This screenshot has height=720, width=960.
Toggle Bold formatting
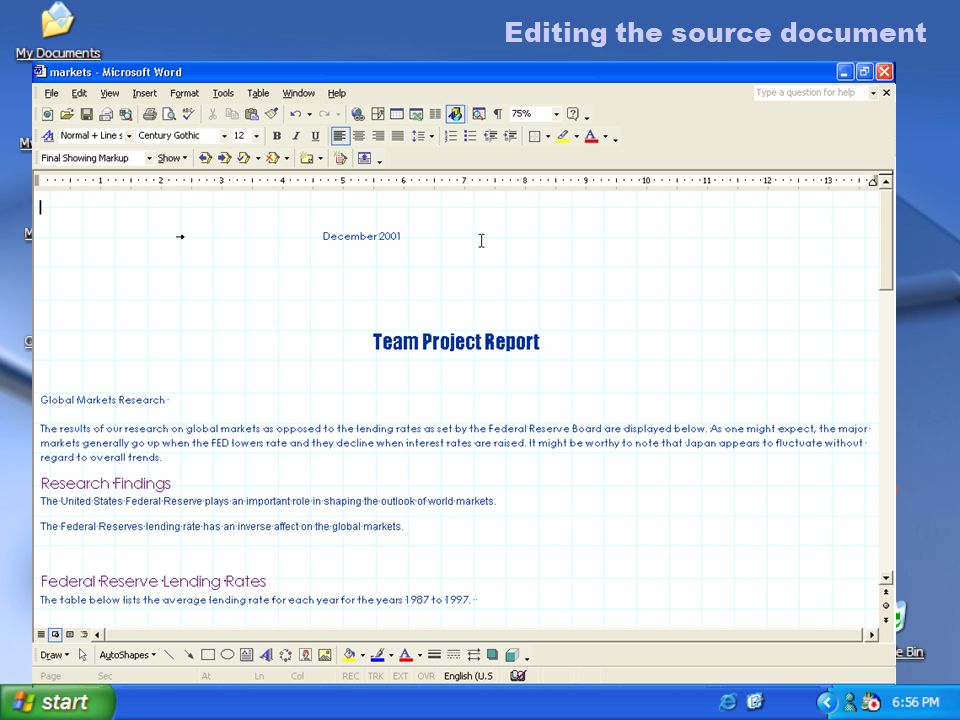coord(277,136)
